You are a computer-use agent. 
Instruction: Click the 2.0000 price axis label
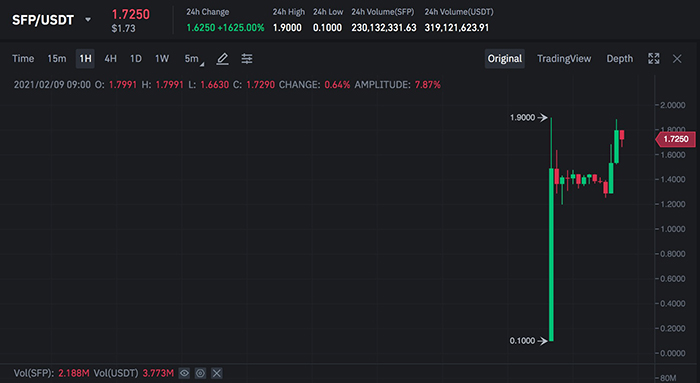tap(672, 105)
